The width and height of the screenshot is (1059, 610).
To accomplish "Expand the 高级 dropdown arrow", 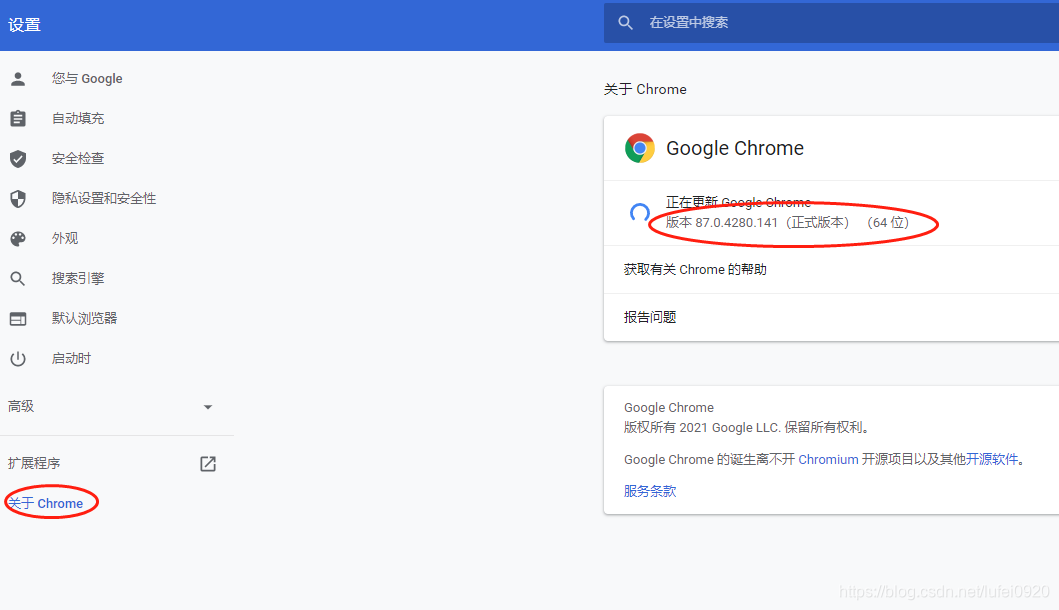I will [x=208, y=407].
